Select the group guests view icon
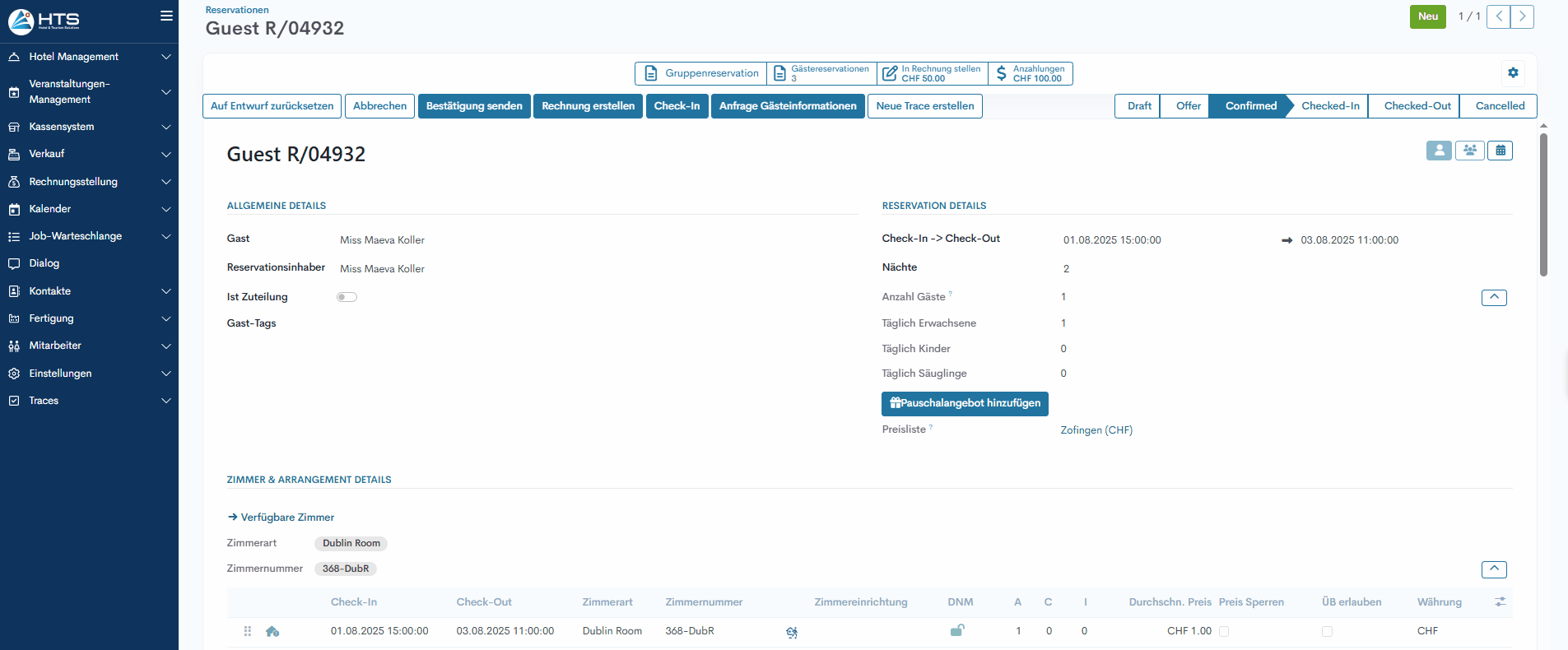This screenshot has width=1568, height=650. [1469, 151]
